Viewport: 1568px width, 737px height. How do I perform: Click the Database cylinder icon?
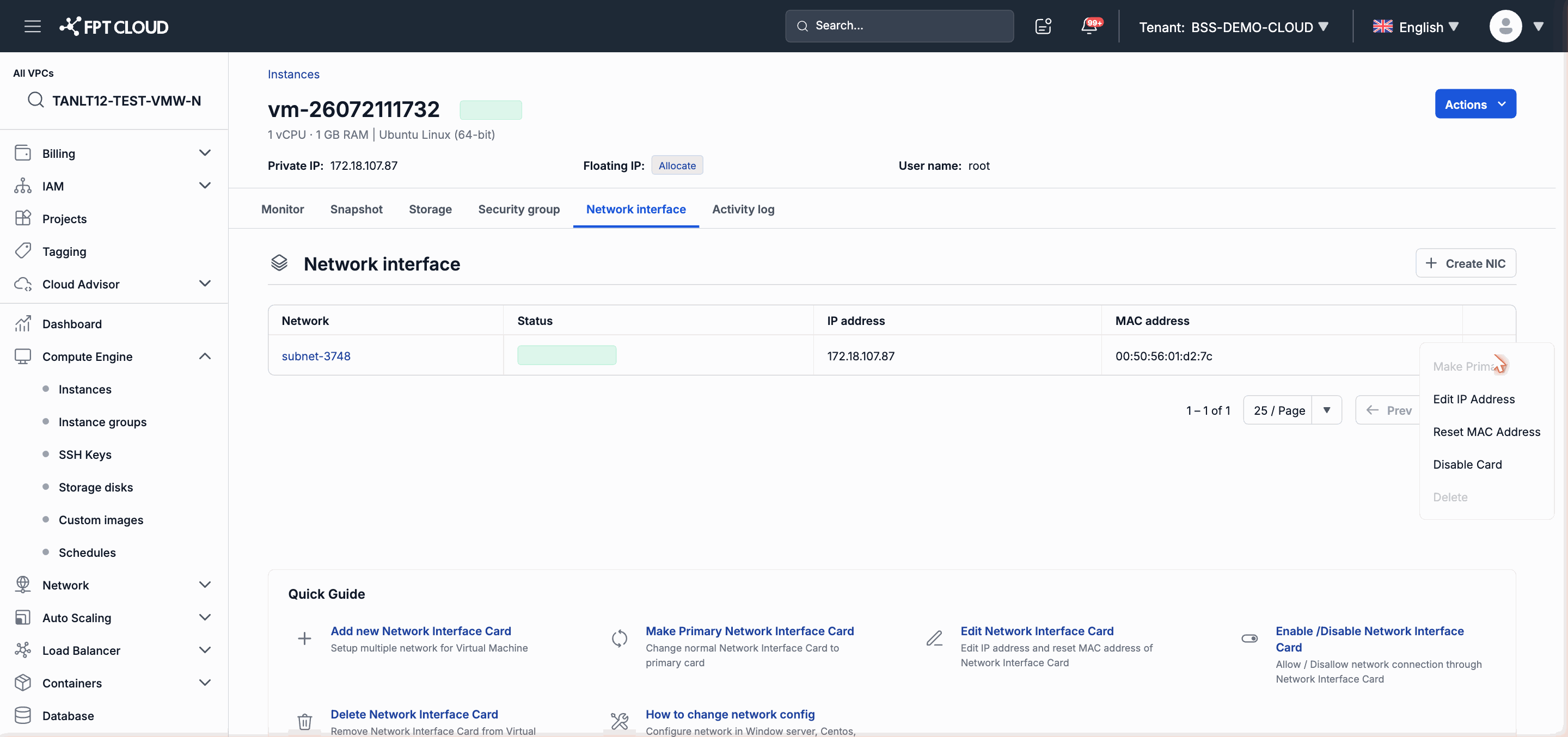pos(22,715)
